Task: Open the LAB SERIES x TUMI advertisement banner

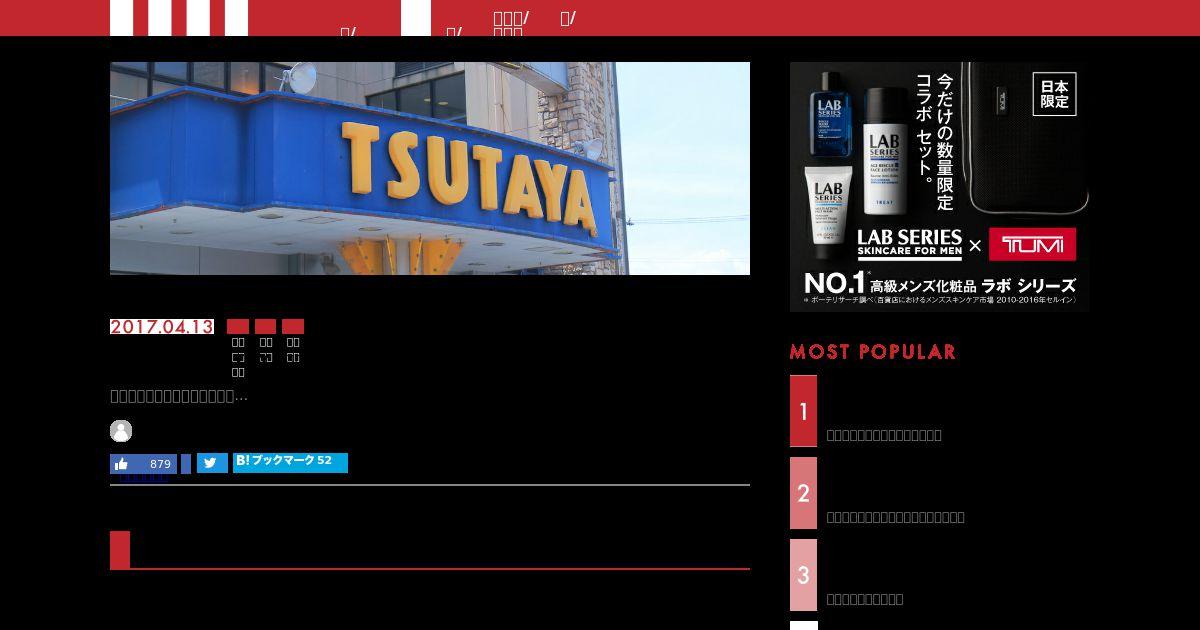Action: (x=940, y=187)
